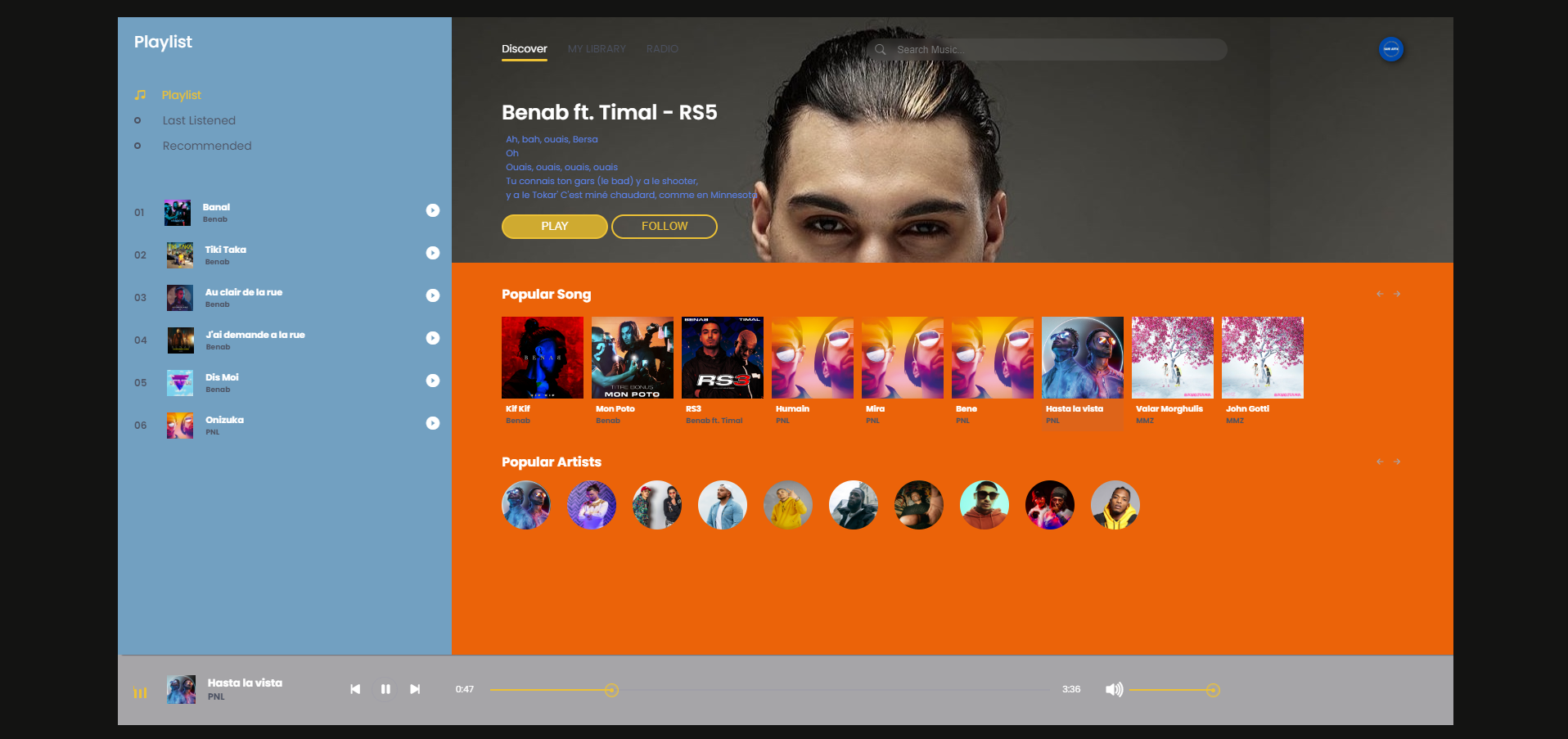
Task: Open the artist with teal background avatar
Action: 985,505
